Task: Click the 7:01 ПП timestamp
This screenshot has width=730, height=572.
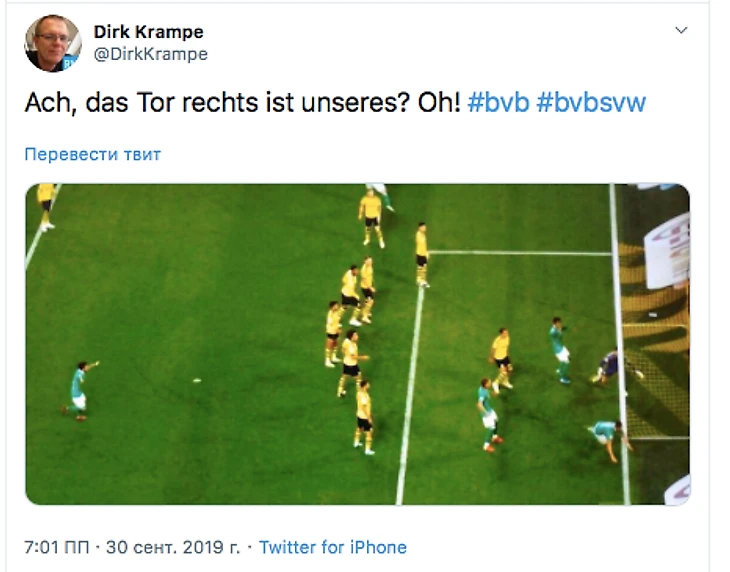Action: coord(56,547)
